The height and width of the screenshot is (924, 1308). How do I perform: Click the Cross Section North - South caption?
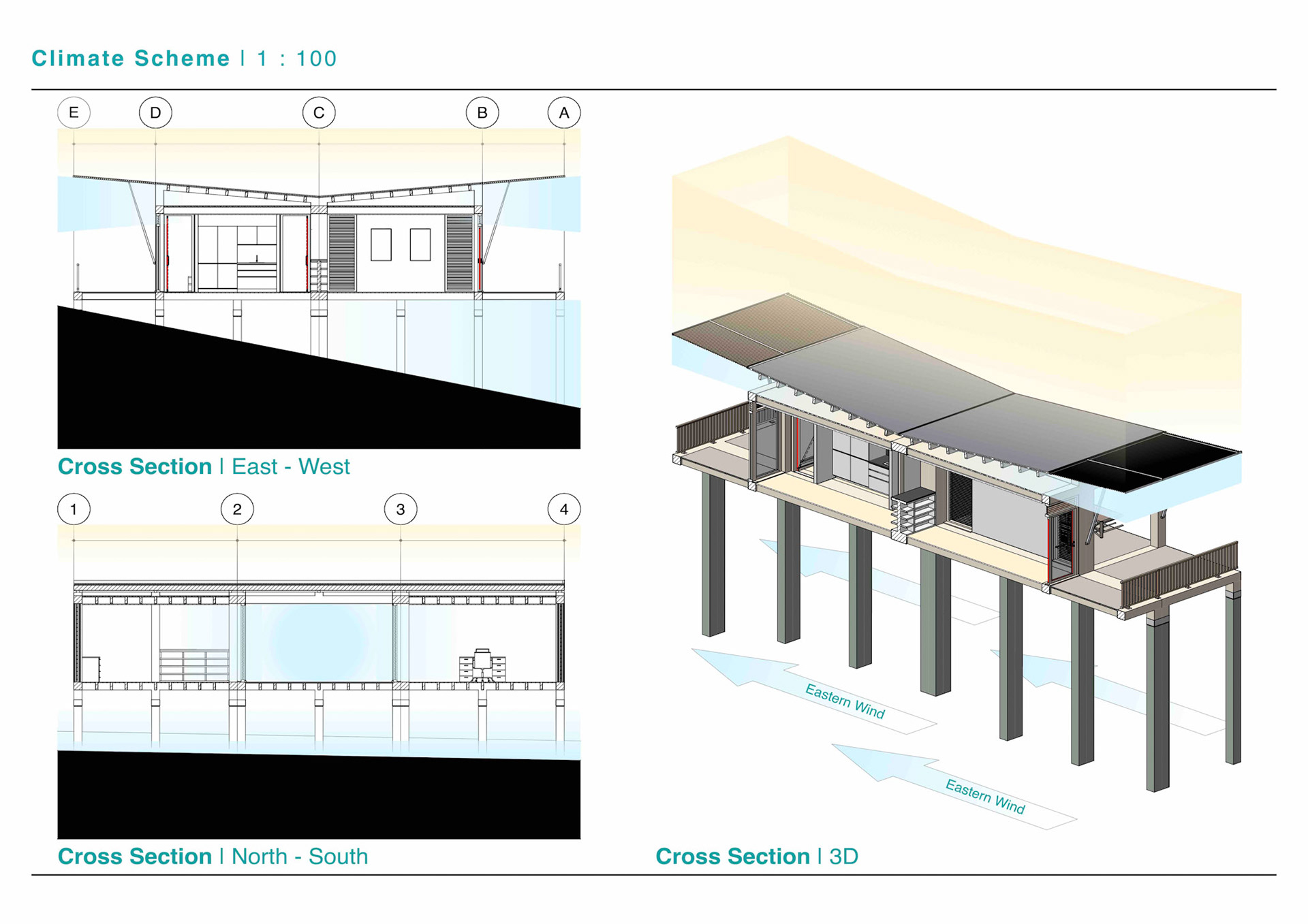(213, 856)
